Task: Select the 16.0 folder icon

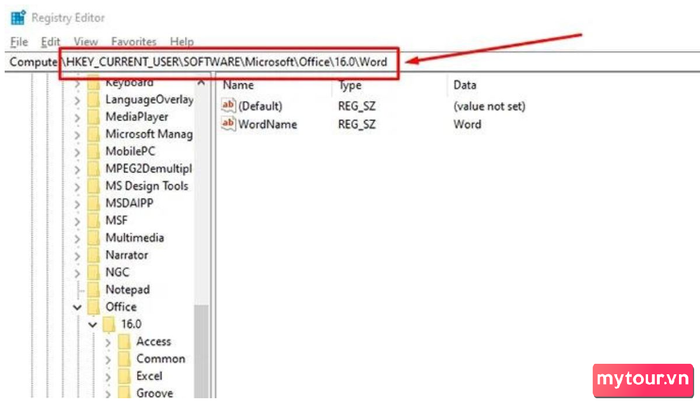Action: [109, 324]
